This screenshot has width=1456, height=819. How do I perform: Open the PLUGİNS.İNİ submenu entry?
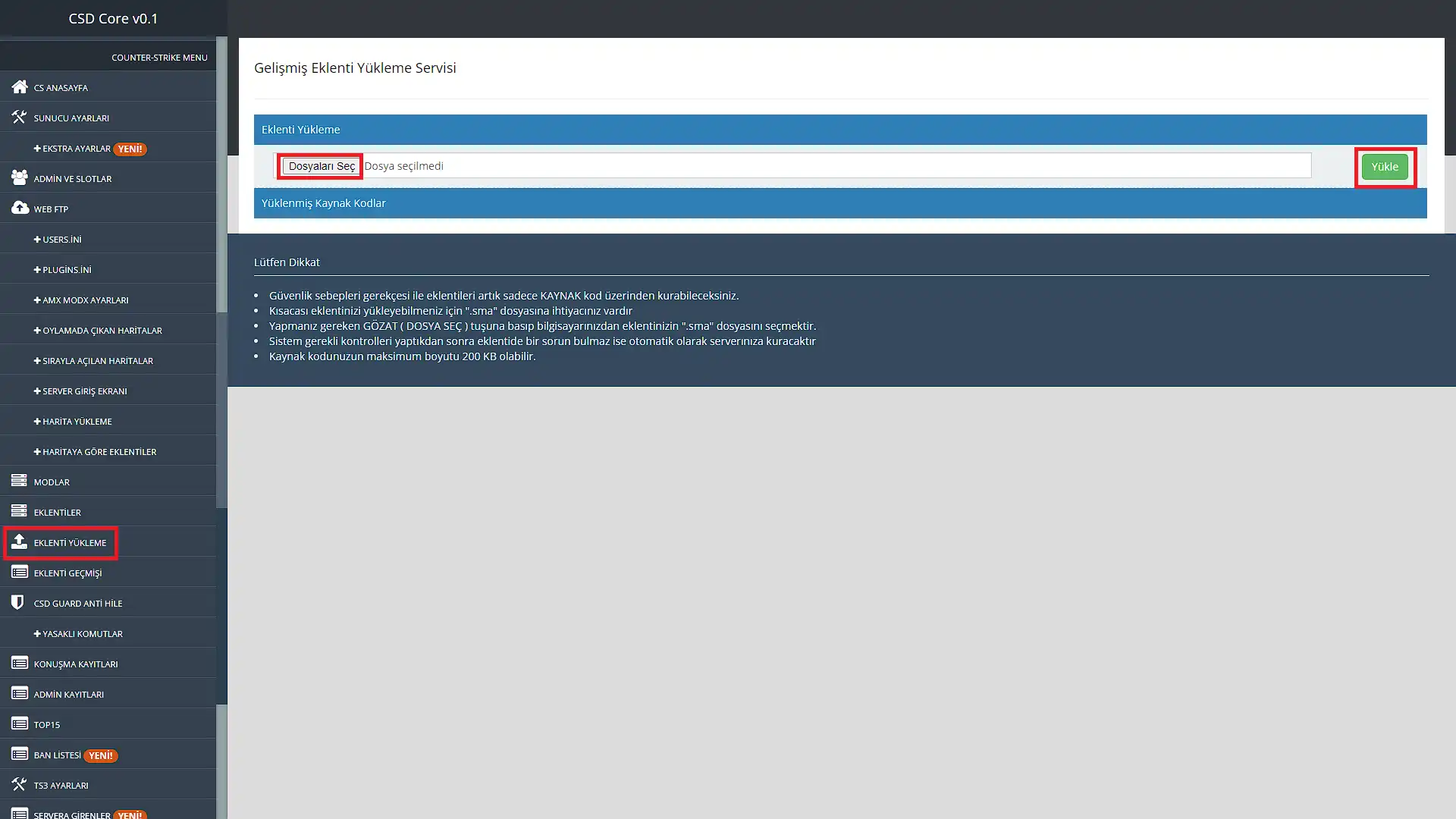pyautogui.click(x=108, y=268)
